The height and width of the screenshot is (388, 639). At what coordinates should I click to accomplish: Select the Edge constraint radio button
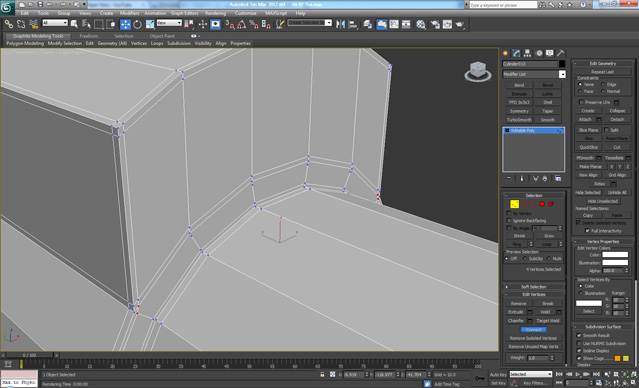[x=603, y=84]
